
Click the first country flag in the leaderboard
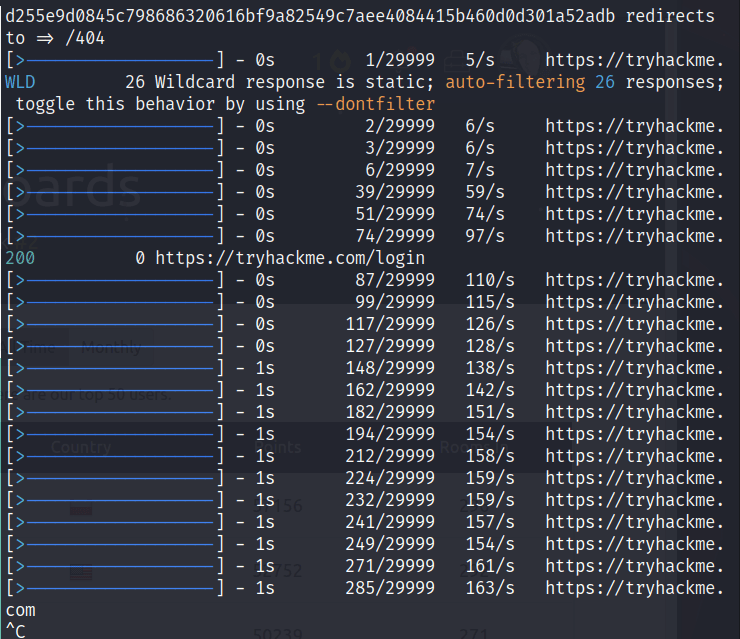83,510
